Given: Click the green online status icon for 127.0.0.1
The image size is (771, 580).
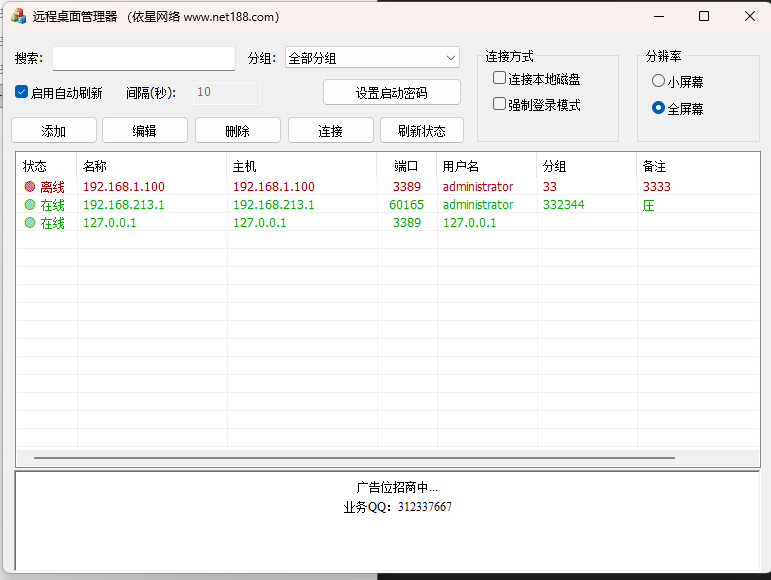Looking at the screenshot, I should tap(30, 223).
